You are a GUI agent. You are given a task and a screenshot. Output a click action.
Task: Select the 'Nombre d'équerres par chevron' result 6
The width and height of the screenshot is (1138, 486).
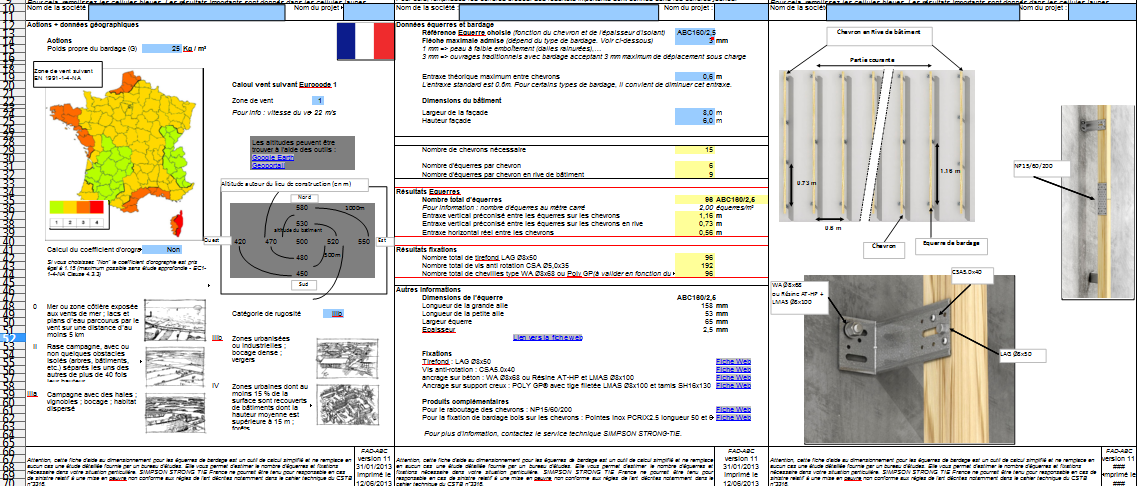(x=695, y=166)
